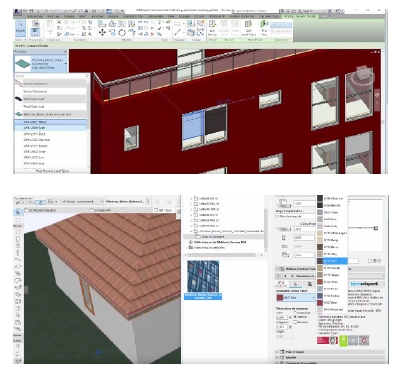Select the Modify arrow tool in Revit ribbon

click(20, 27)
